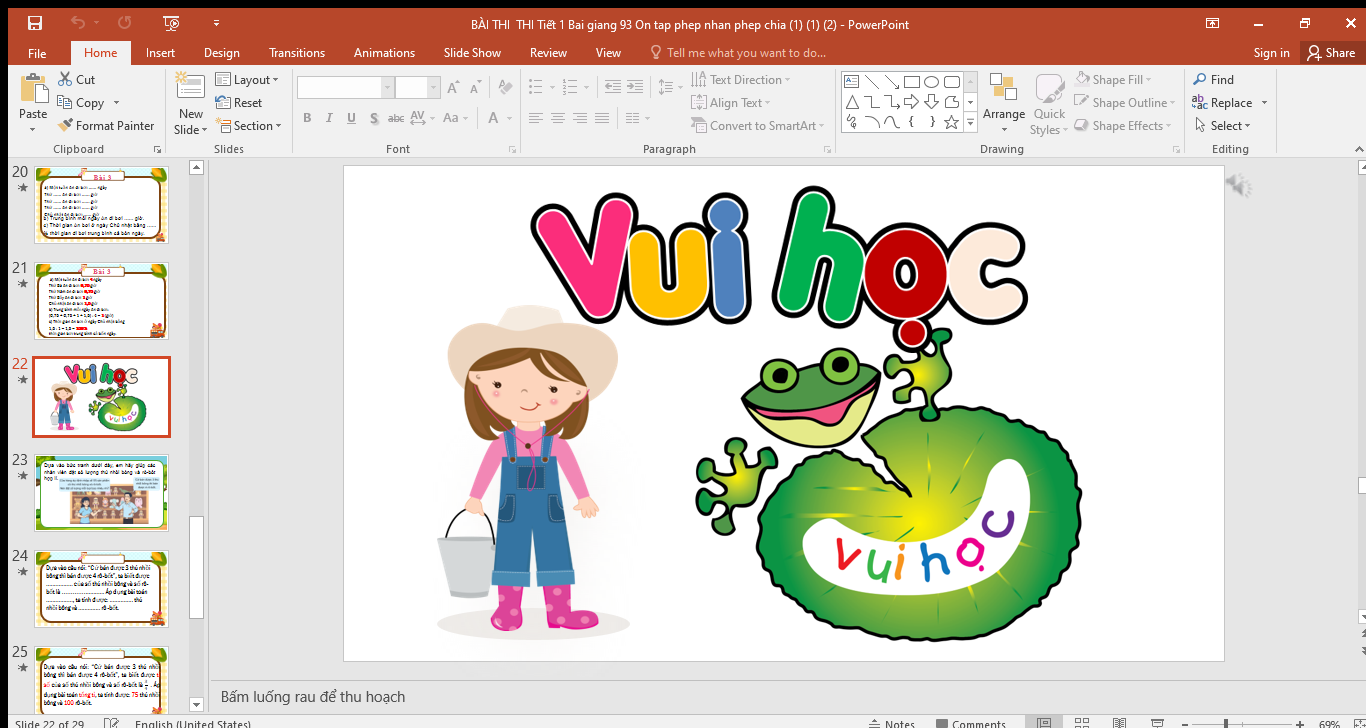
Task: Convert to SmartArt
Action: pyautogui.click(x=759, y=125)
